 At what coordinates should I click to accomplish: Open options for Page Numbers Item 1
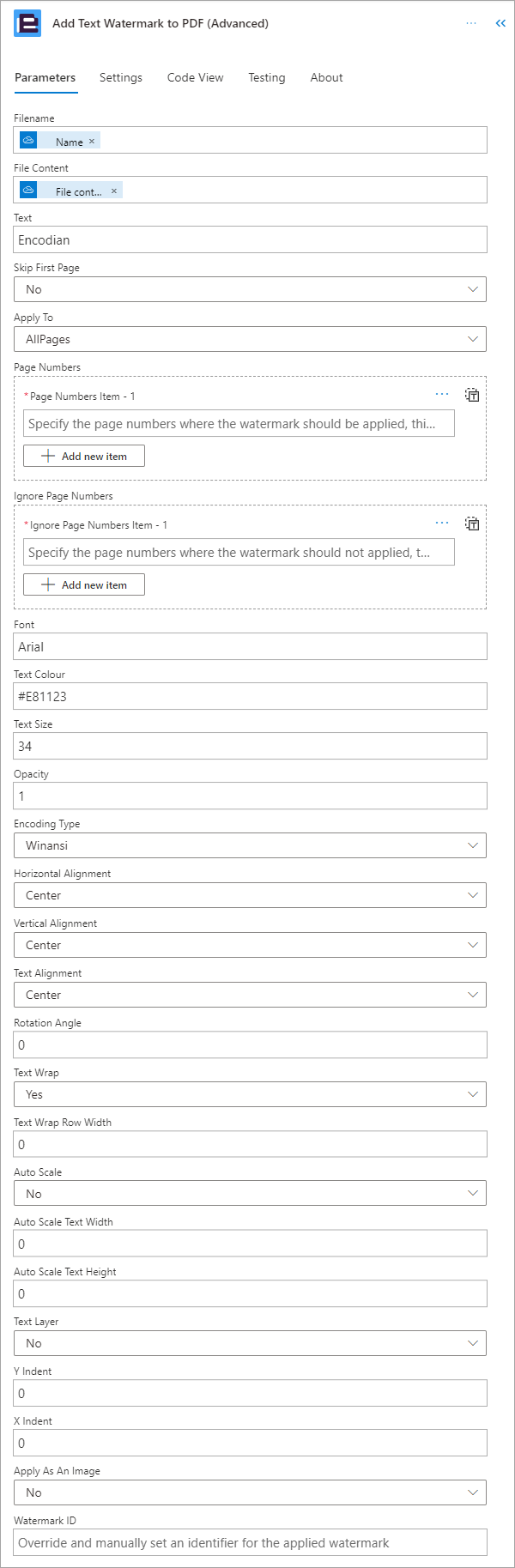coord(442,394)
